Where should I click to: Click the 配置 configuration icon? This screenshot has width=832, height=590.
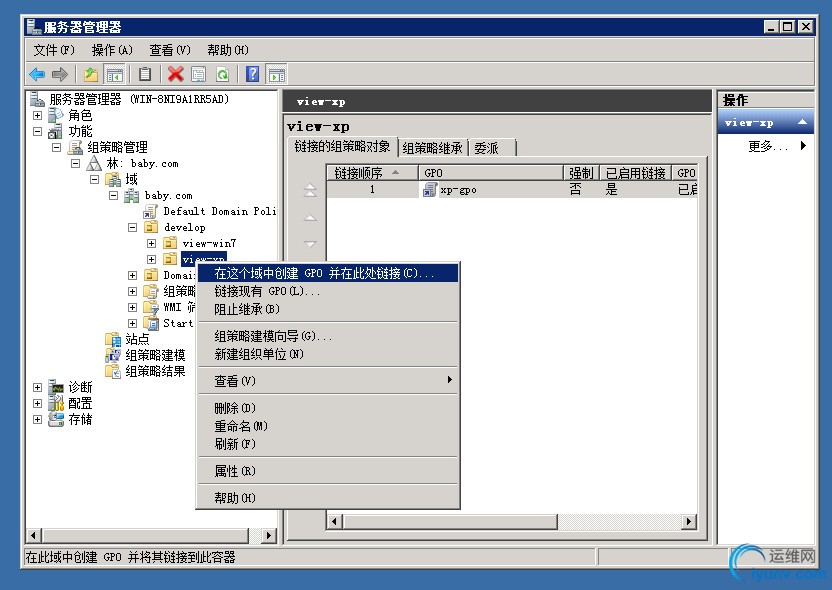pos(56,403)
